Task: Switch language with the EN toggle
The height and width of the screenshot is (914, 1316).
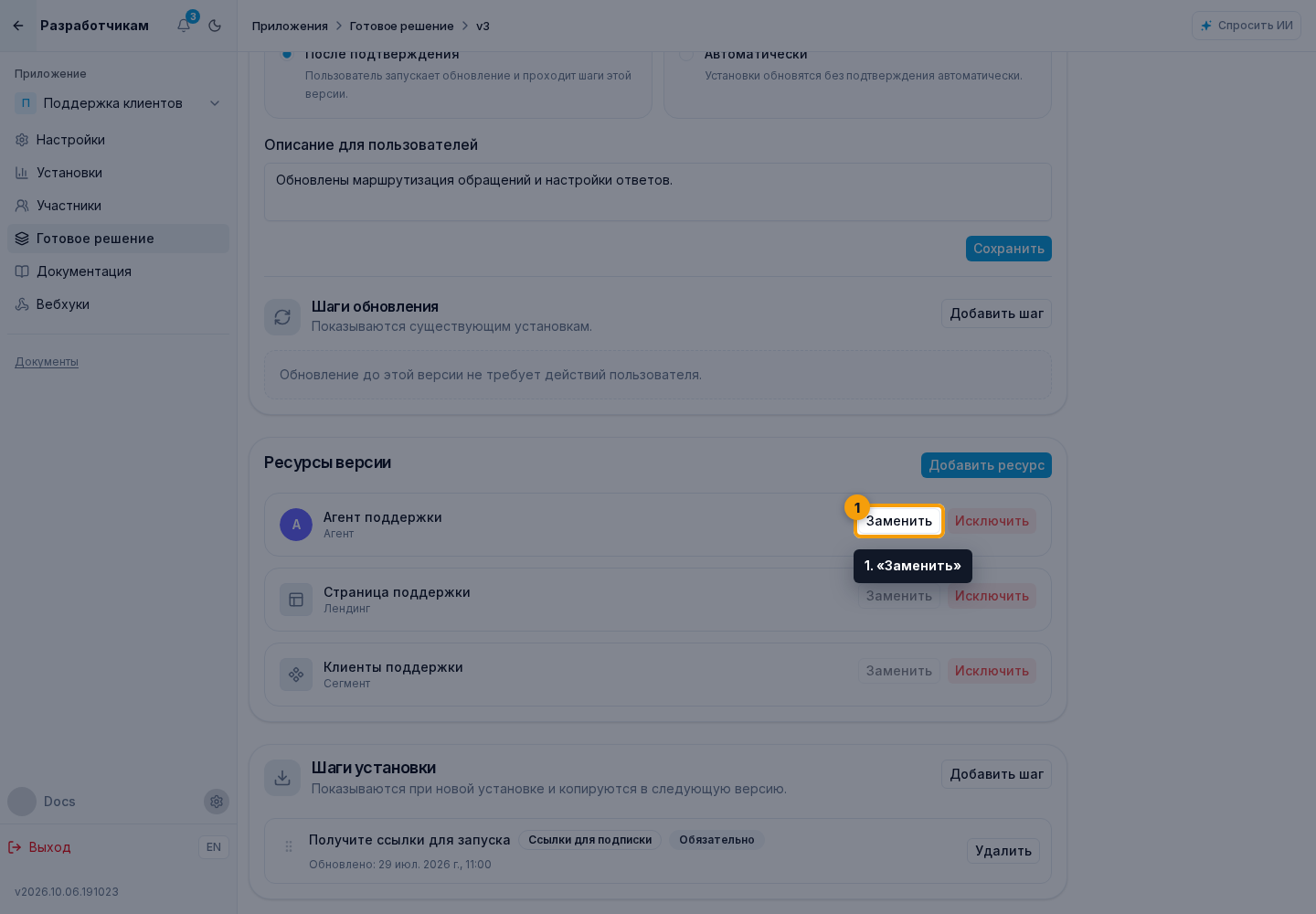Action: tap(214, 847)
